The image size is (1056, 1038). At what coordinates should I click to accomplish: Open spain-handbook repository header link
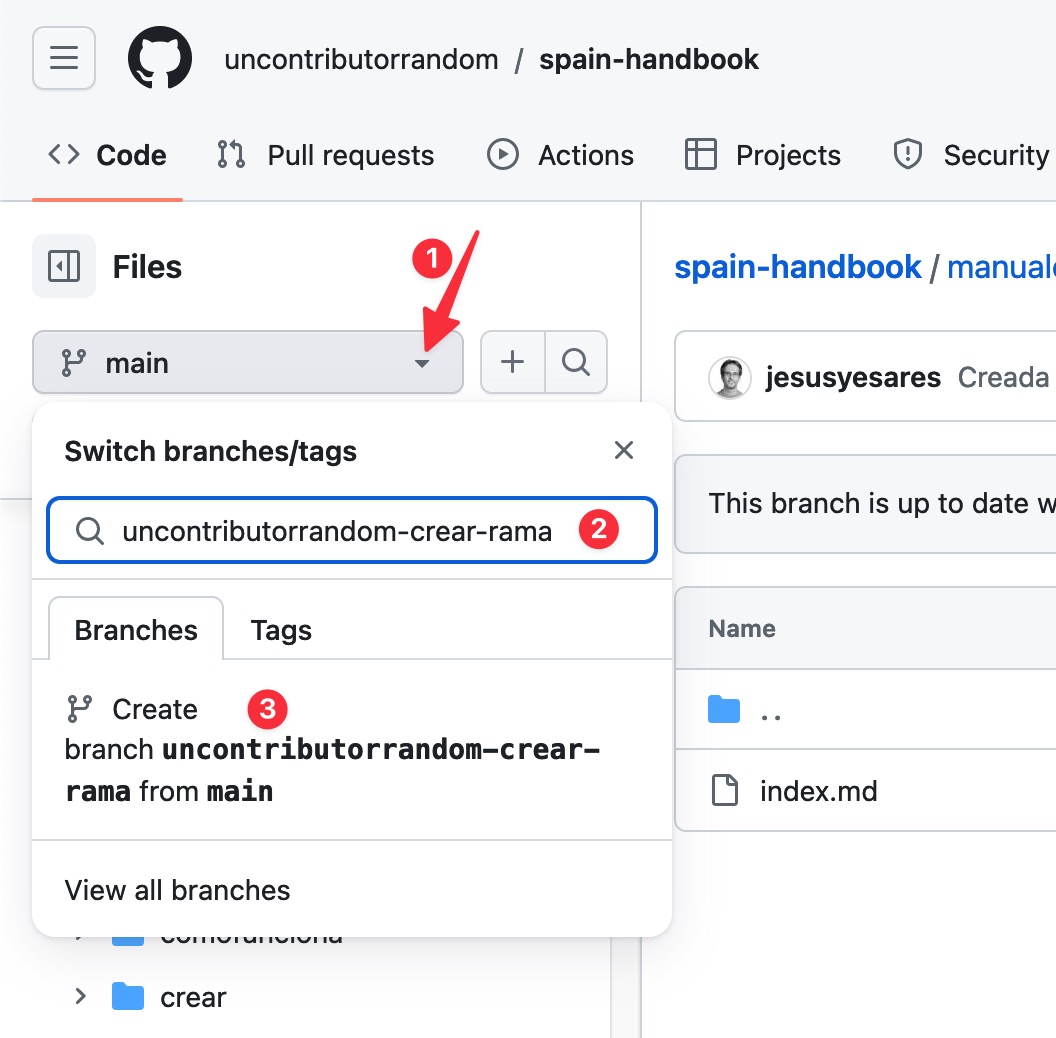[649, 59]
